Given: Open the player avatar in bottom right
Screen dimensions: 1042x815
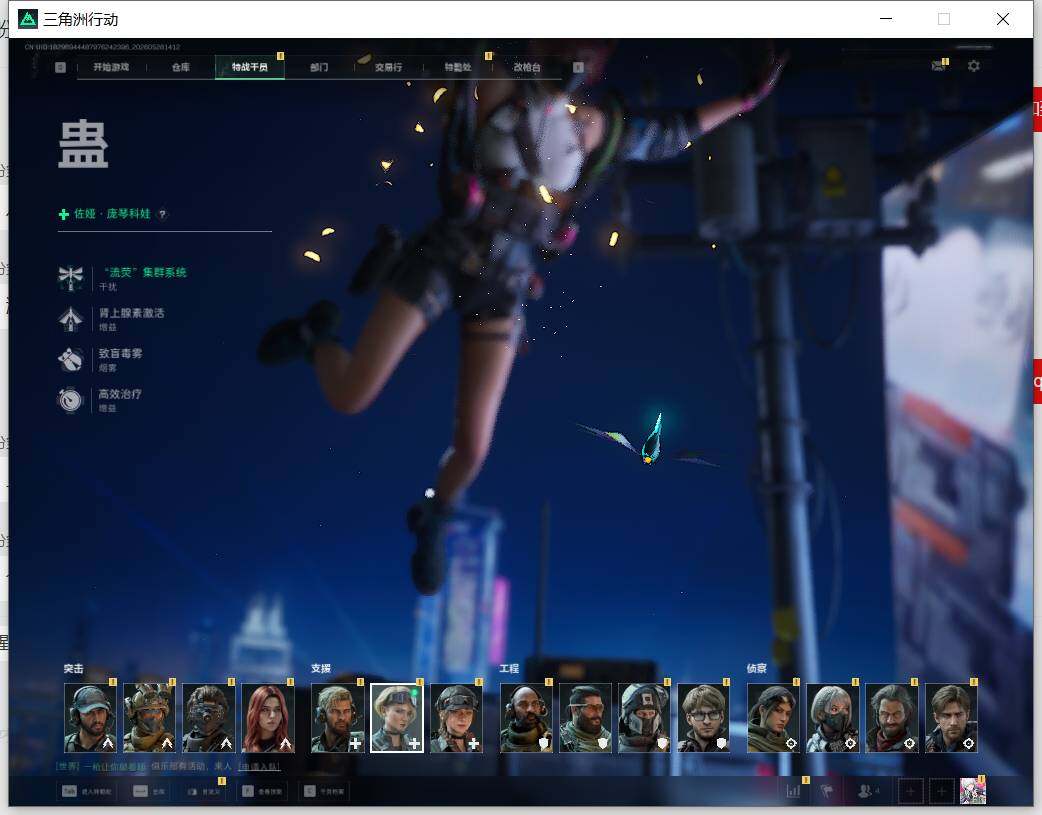Looking at the screenshot, I should click(973, 791).
